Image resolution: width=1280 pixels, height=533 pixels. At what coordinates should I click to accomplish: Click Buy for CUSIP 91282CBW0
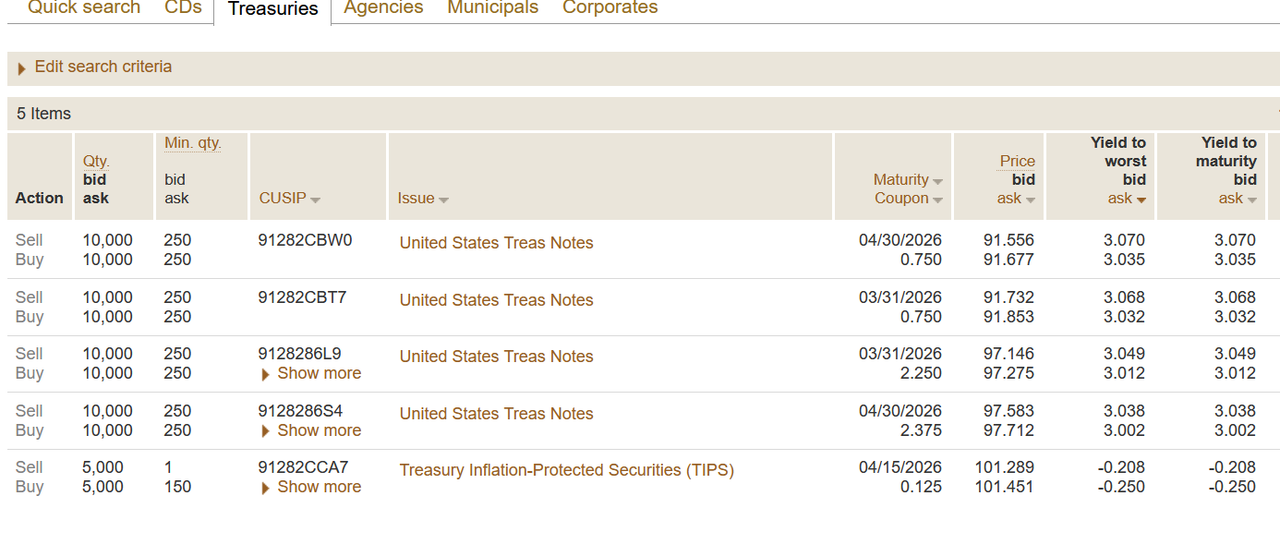[x=30, y=260]
